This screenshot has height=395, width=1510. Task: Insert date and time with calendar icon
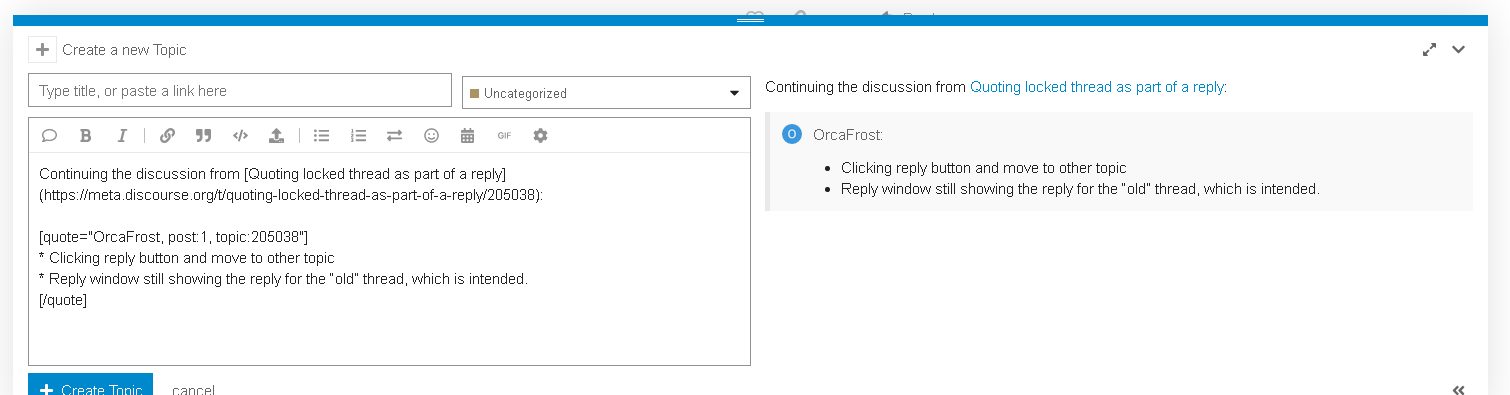467,135
